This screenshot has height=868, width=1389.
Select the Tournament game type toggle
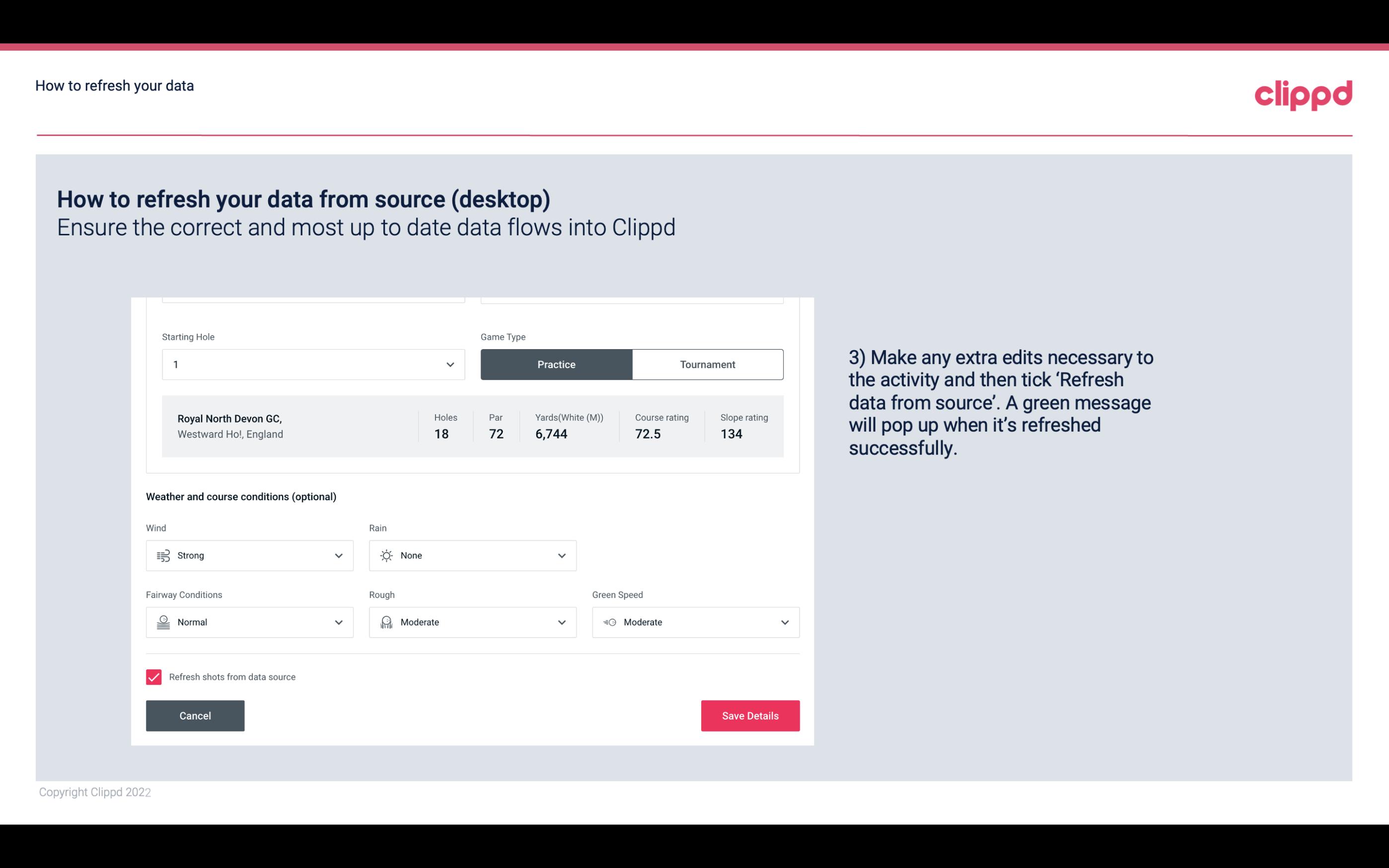click(x=707, y=364)
